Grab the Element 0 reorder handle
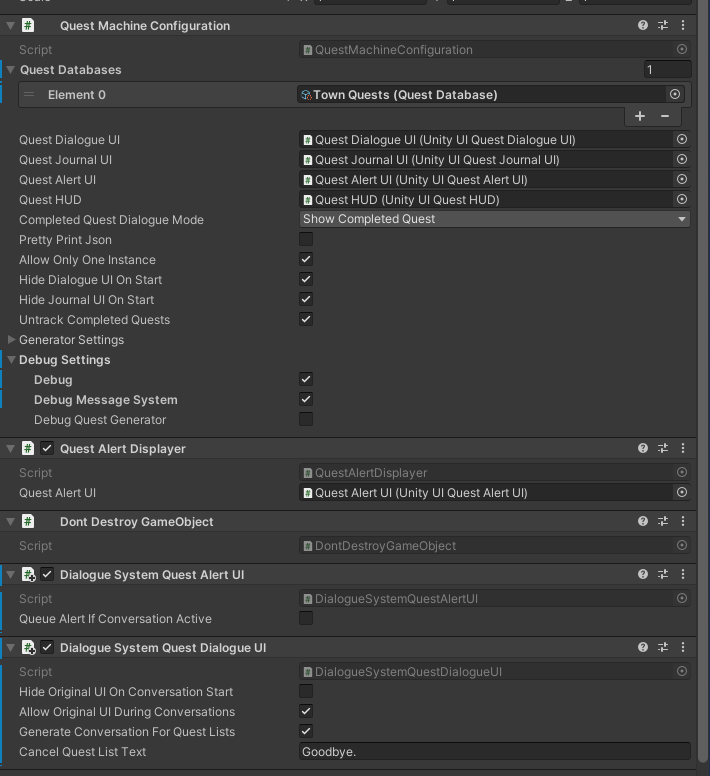Image resolution: width=710 pixels, height=776 pixels. [x=29, y=95]
